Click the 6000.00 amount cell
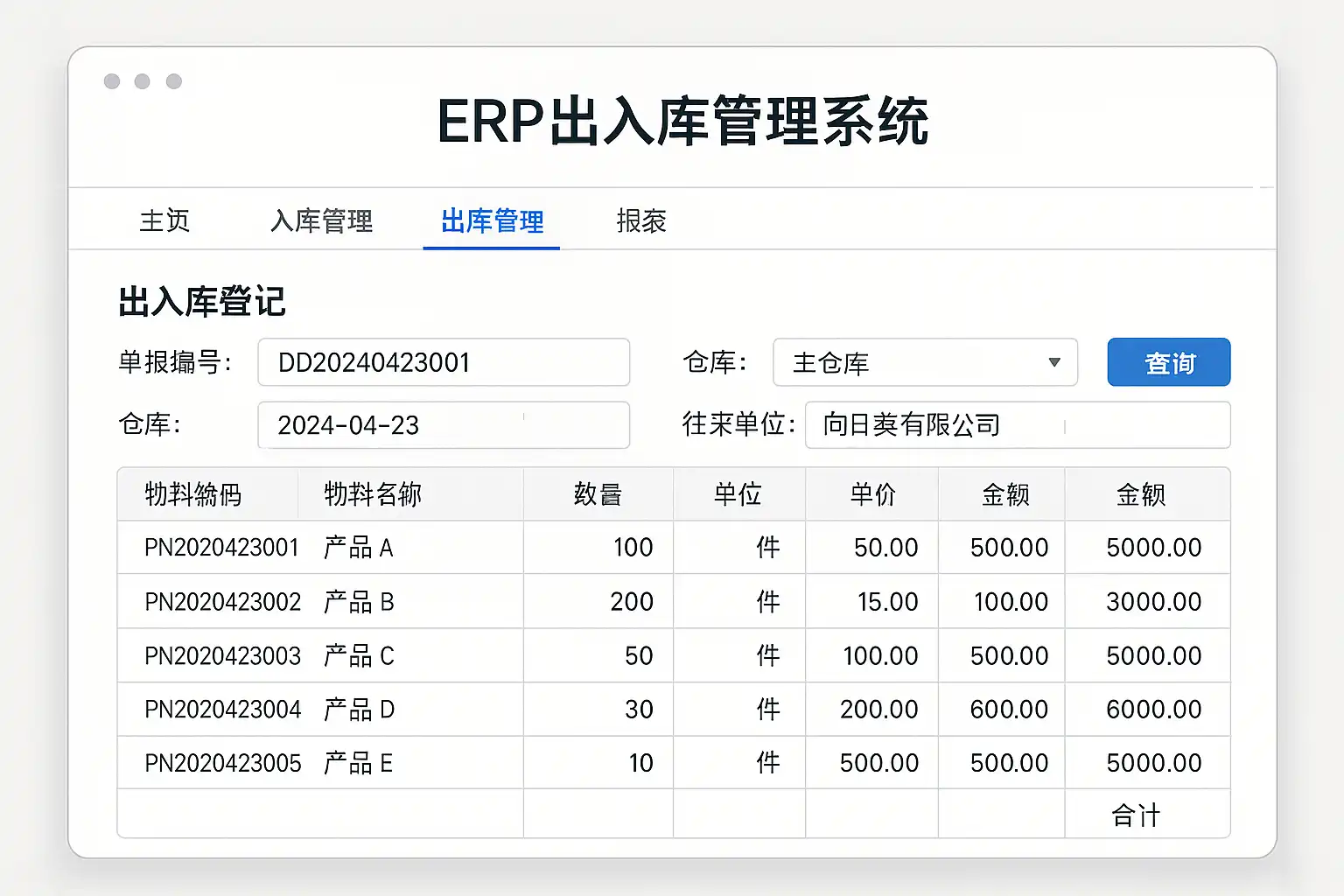1344x896 pixels. tap(1153, 710)
